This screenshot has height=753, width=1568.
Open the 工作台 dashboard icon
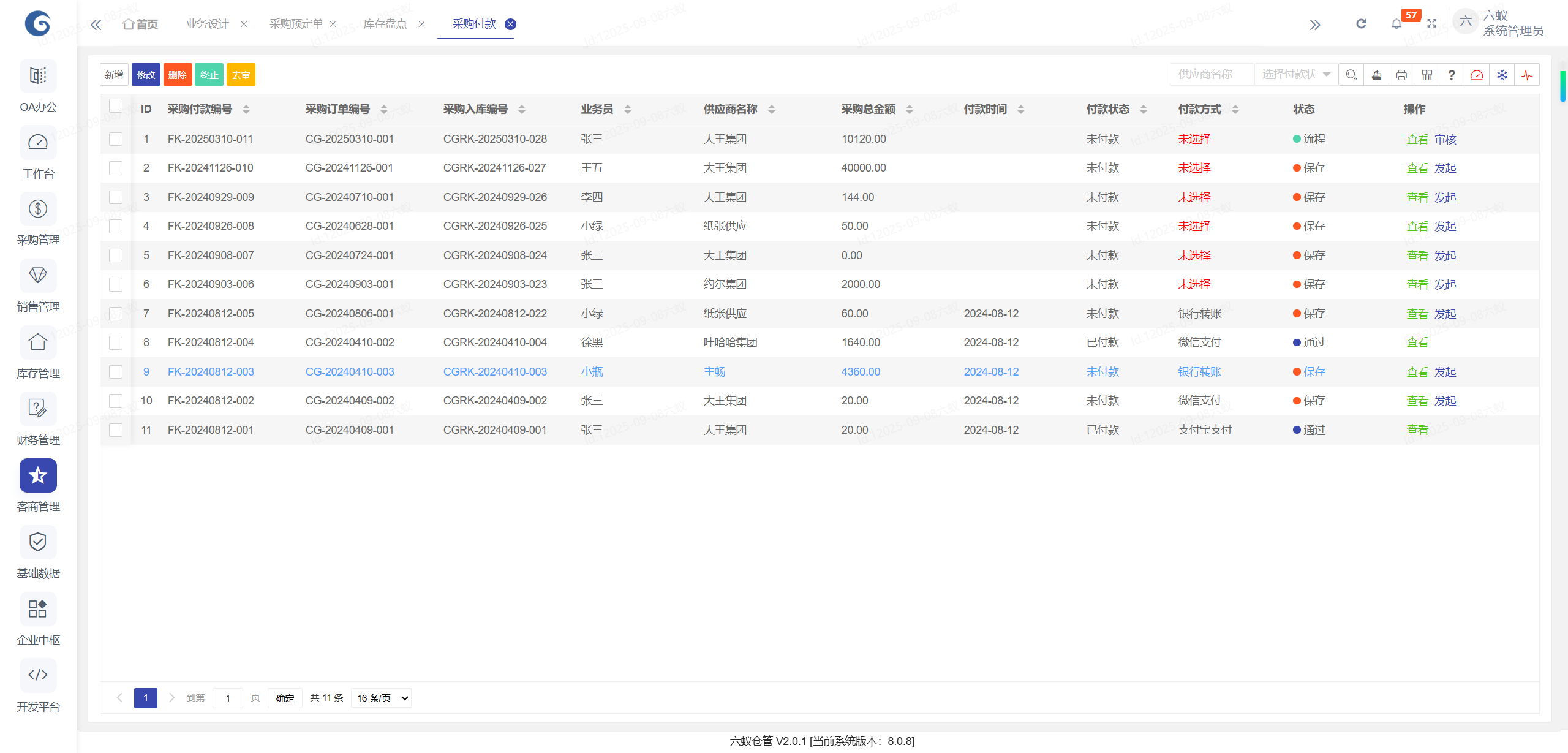coord(38,143)
